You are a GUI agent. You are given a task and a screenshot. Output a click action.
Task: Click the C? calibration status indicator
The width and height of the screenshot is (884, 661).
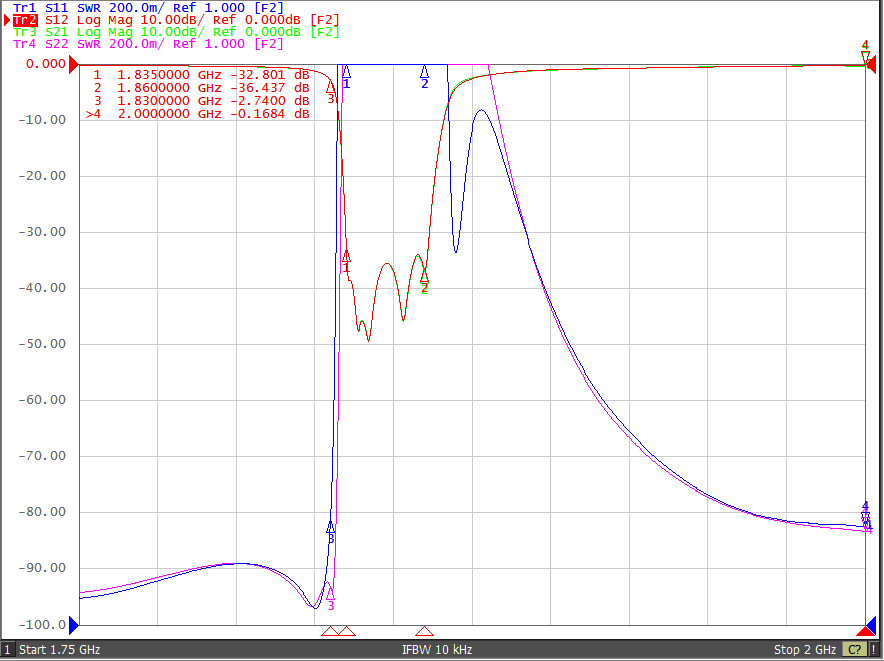click(x=855, y=650)
